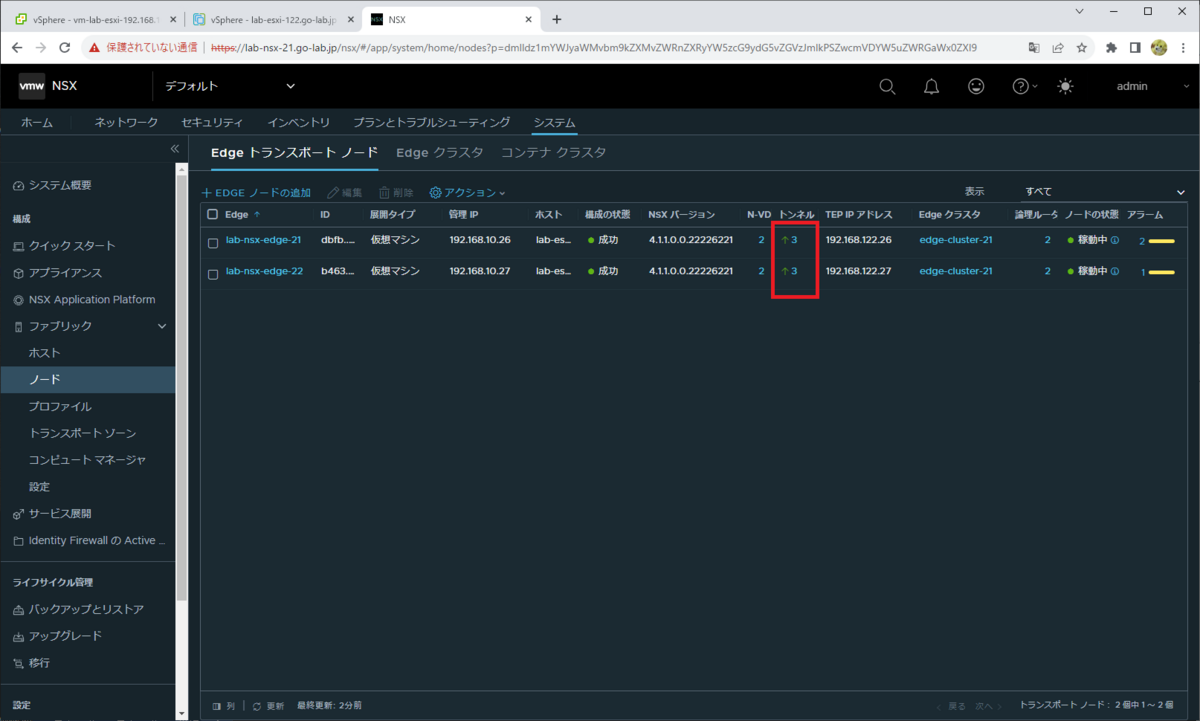Open サービス展開 in sidebar
This screenshot has height=721, width=1200.
tap(60, 513)
